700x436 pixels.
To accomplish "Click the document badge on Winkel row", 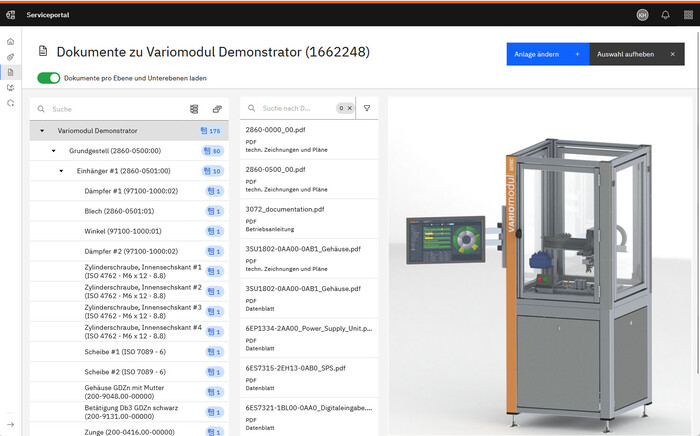I will coord(214,231).
